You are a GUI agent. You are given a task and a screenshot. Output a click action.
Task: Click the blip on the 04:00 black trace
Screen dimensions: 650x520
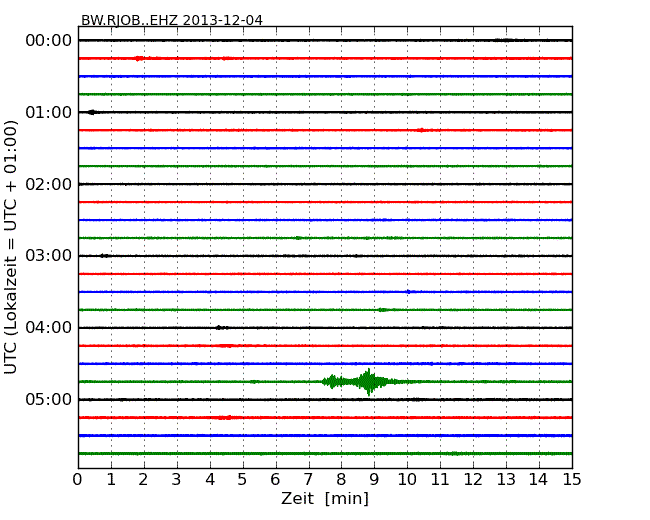tap(222, 328)
